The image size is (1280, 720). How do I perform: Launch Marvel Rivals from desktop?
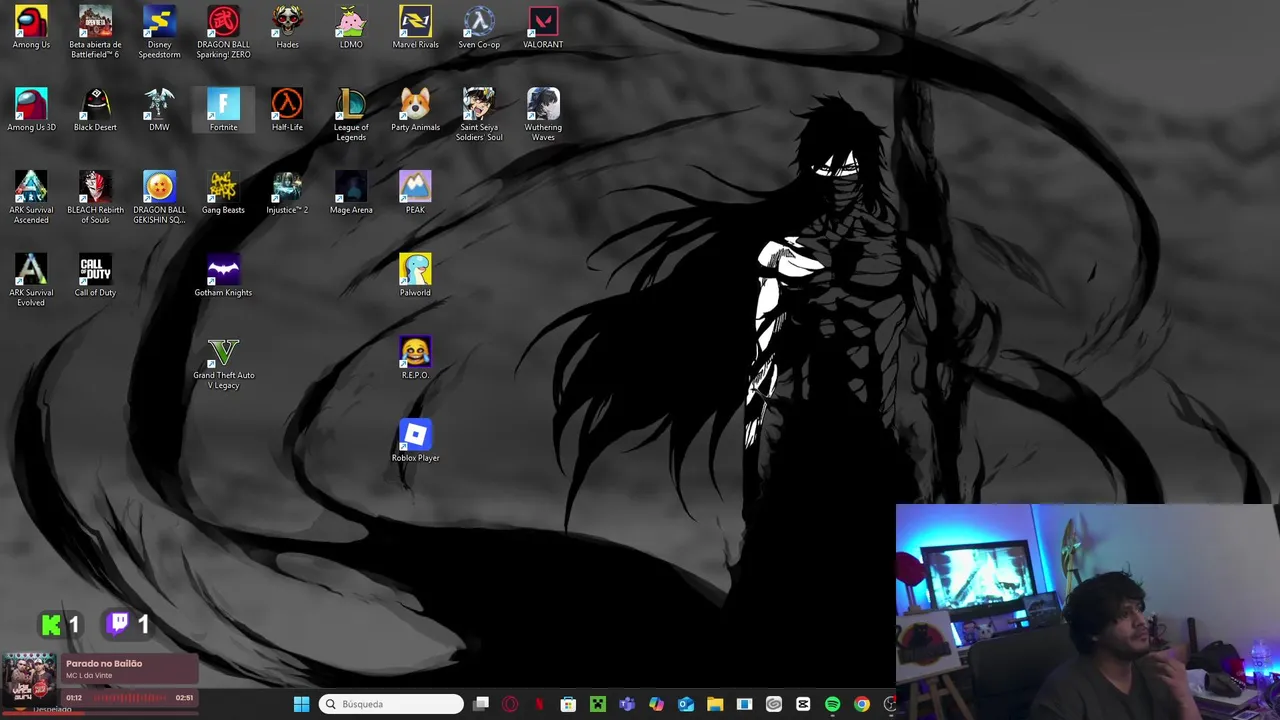[415, 28]
